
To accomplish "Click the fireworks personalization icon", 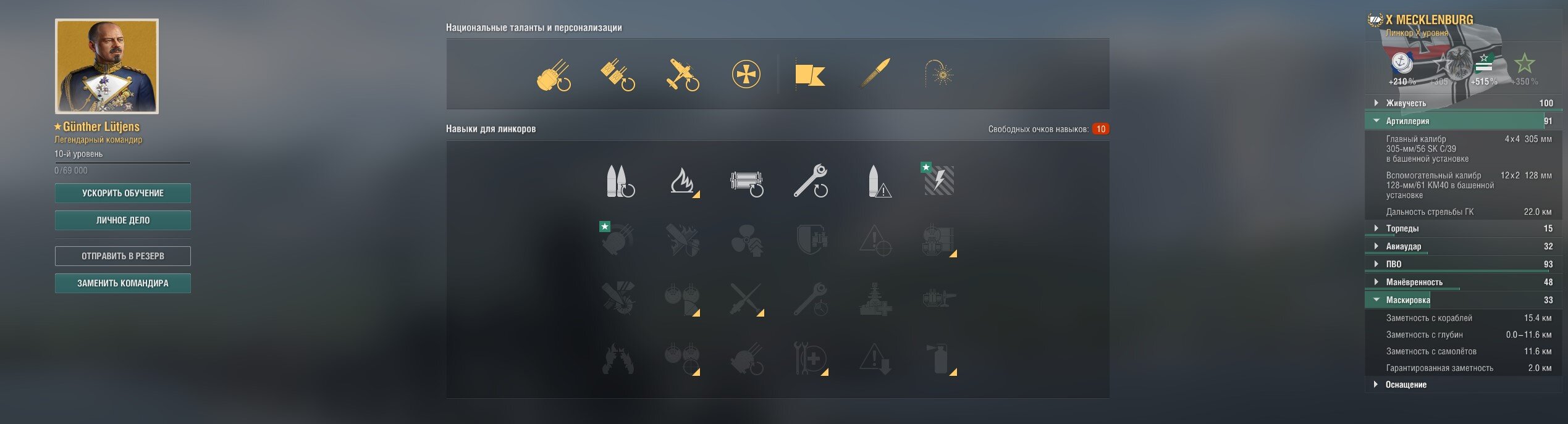I will click(939, 73).
